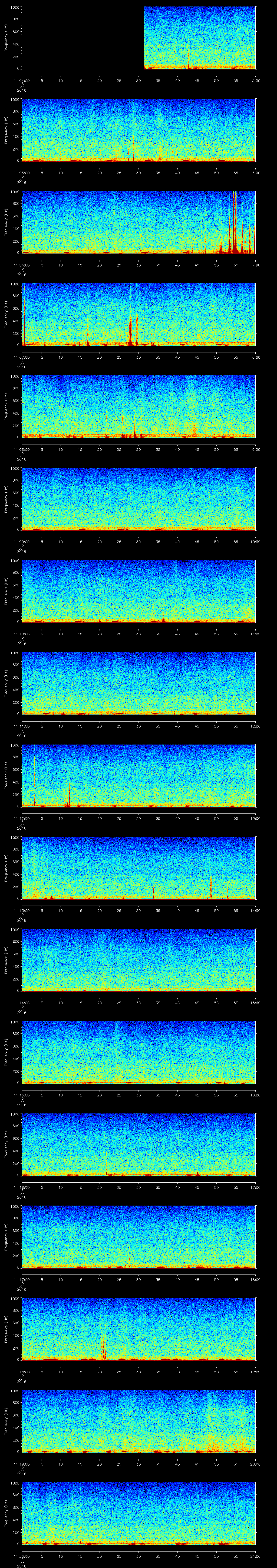Click the 11:16:00 time axis label
Viewport: 277px width, 1568px height.
[22, 1187]
